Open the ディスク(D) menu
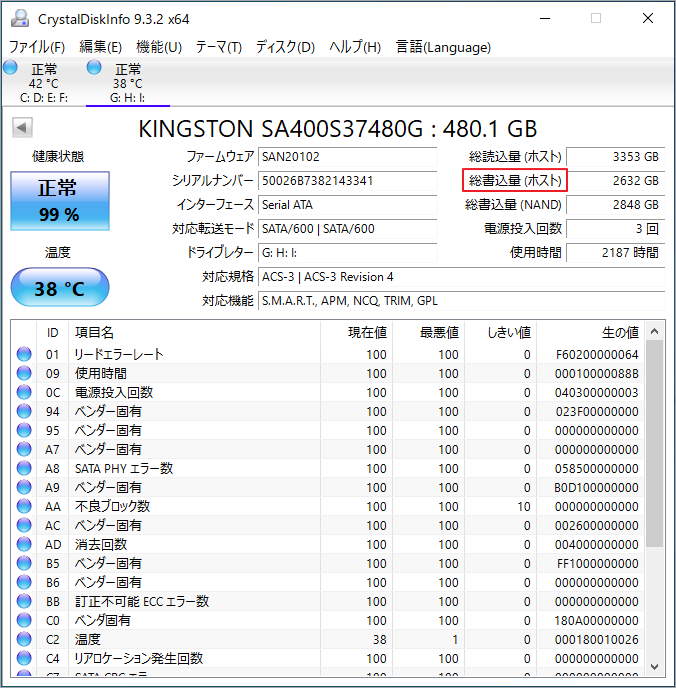Image resolution: width=676 pixels, height=688 pixels. 286,47
